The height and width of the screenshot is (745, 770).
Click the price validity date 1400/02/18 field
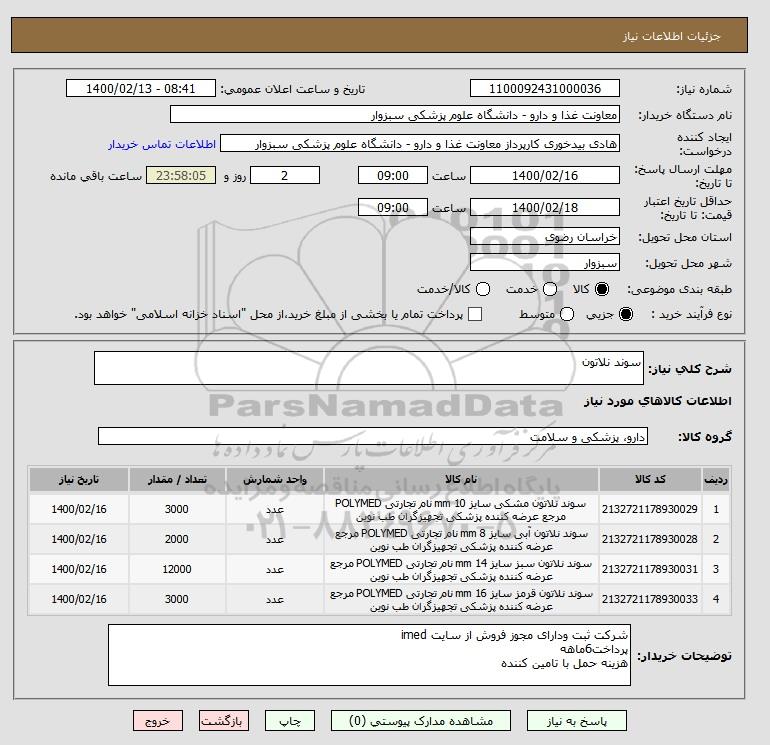click(x=545, y=207)
